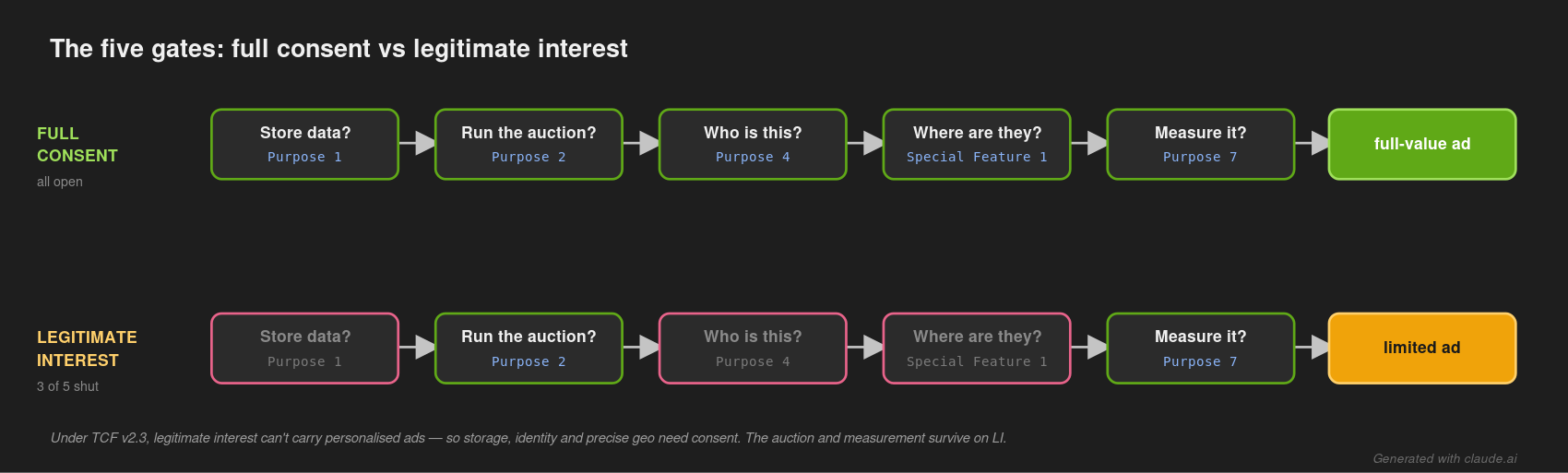
Task: Click arrow pointing to limited ad box
Action: point(1313,347)
